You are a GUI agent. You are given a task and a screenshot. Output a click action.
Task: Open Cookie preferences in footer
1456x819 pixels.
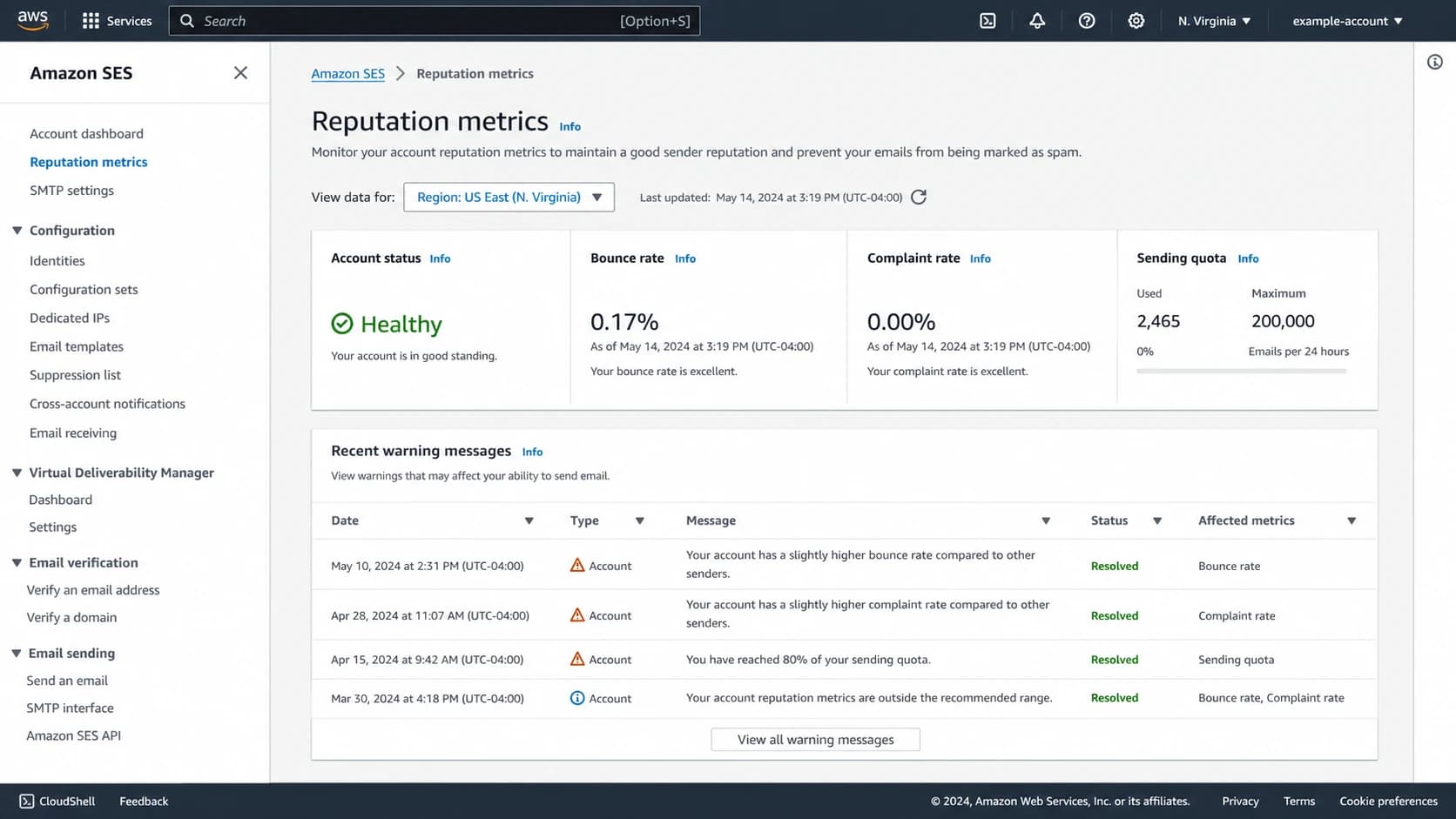[x=1388, y=801]
